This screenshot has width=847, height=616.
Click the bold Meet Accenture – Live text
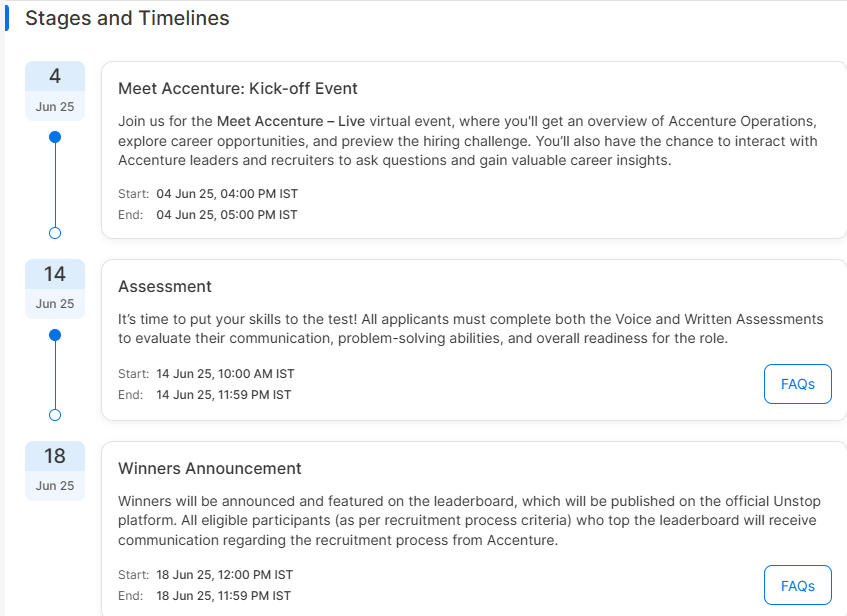[x=291, y=121]
